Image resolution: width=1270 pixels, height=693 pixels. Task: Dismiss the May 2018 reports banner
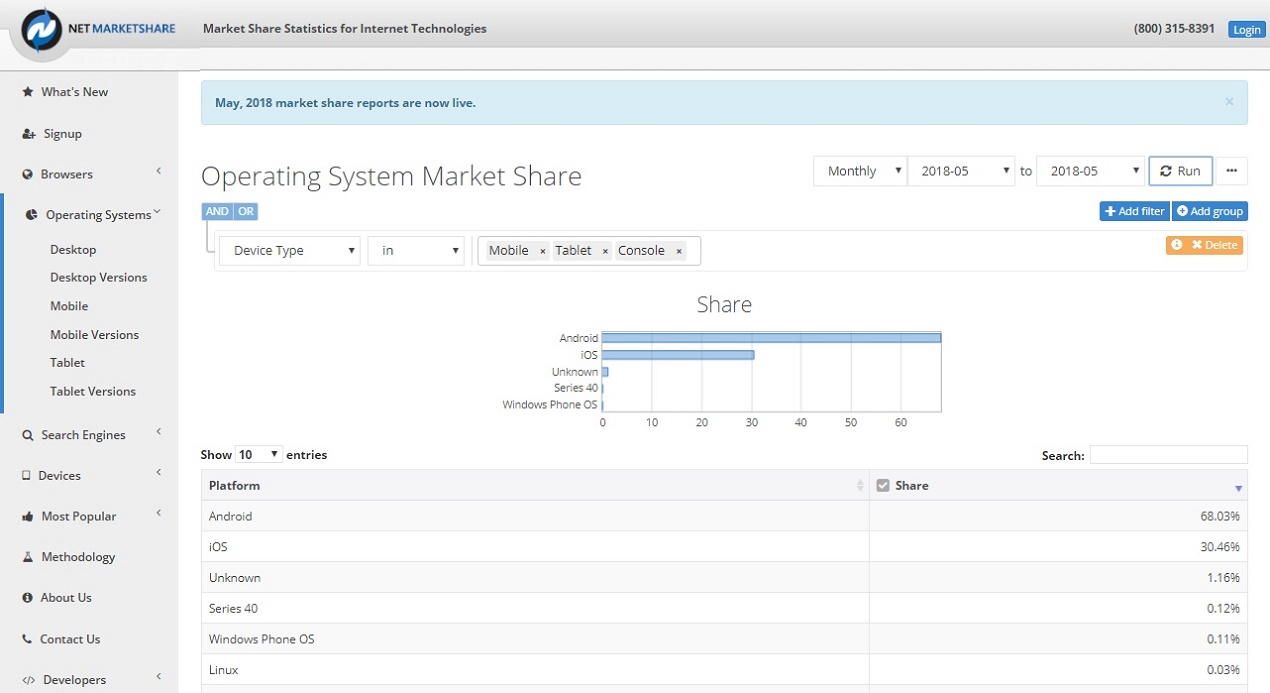point(1229,102)
